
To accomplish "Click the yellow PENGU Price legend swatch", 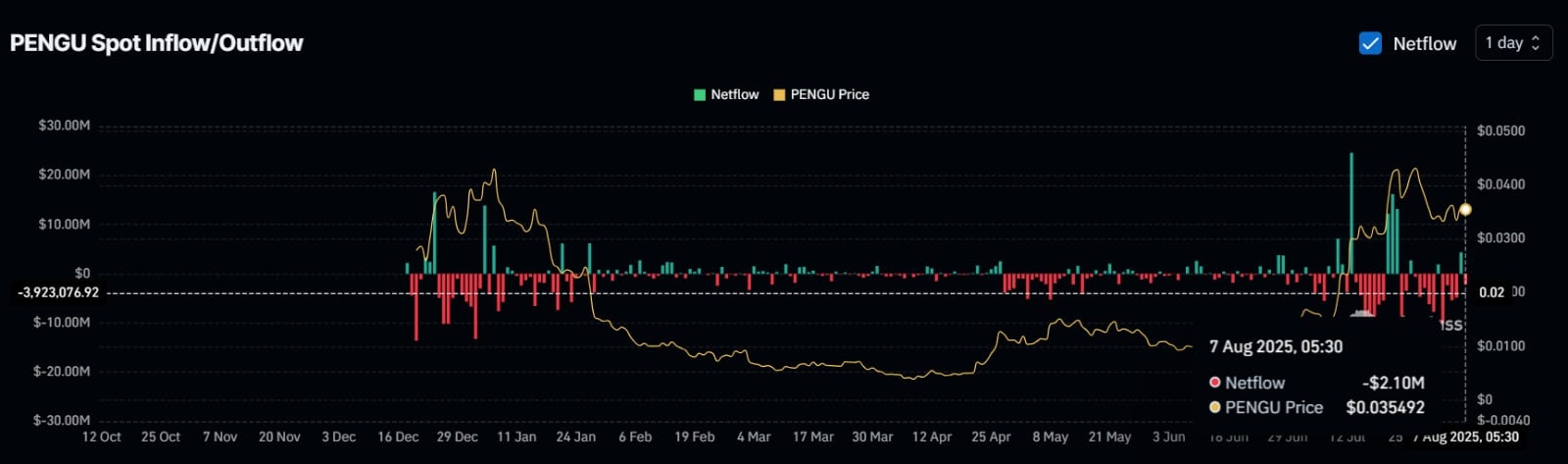I will [779, 95].
